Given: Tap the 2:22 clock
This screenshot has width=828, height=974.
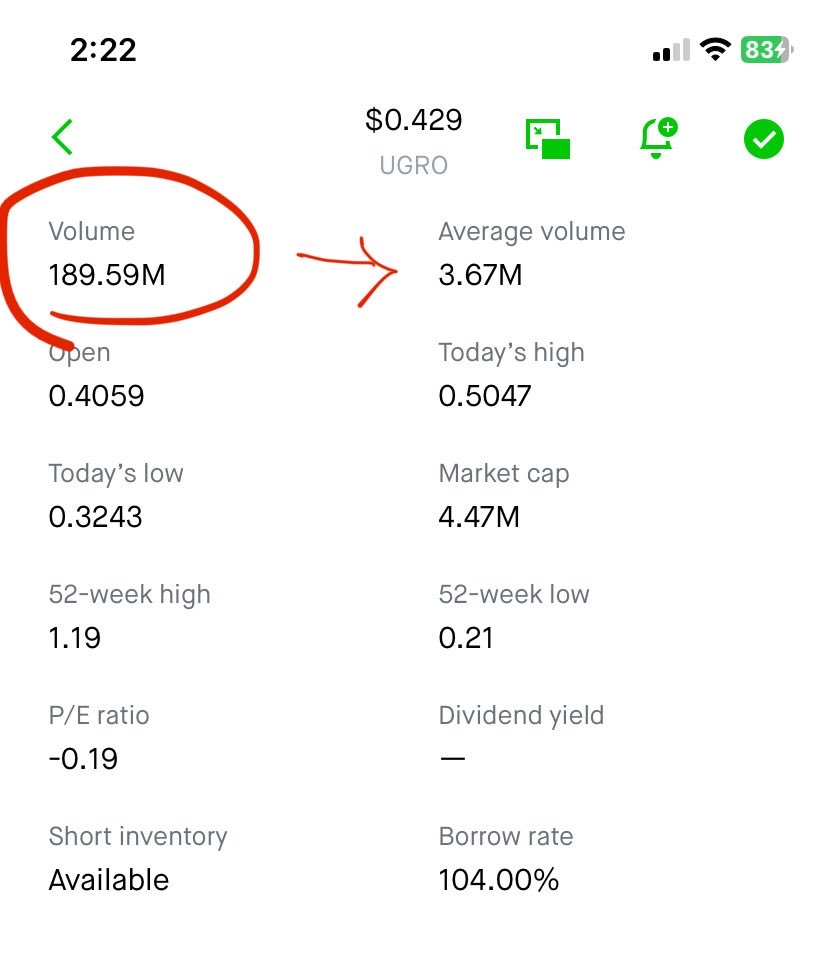Looking at the screenshot, I should click(x=103, y=50).
